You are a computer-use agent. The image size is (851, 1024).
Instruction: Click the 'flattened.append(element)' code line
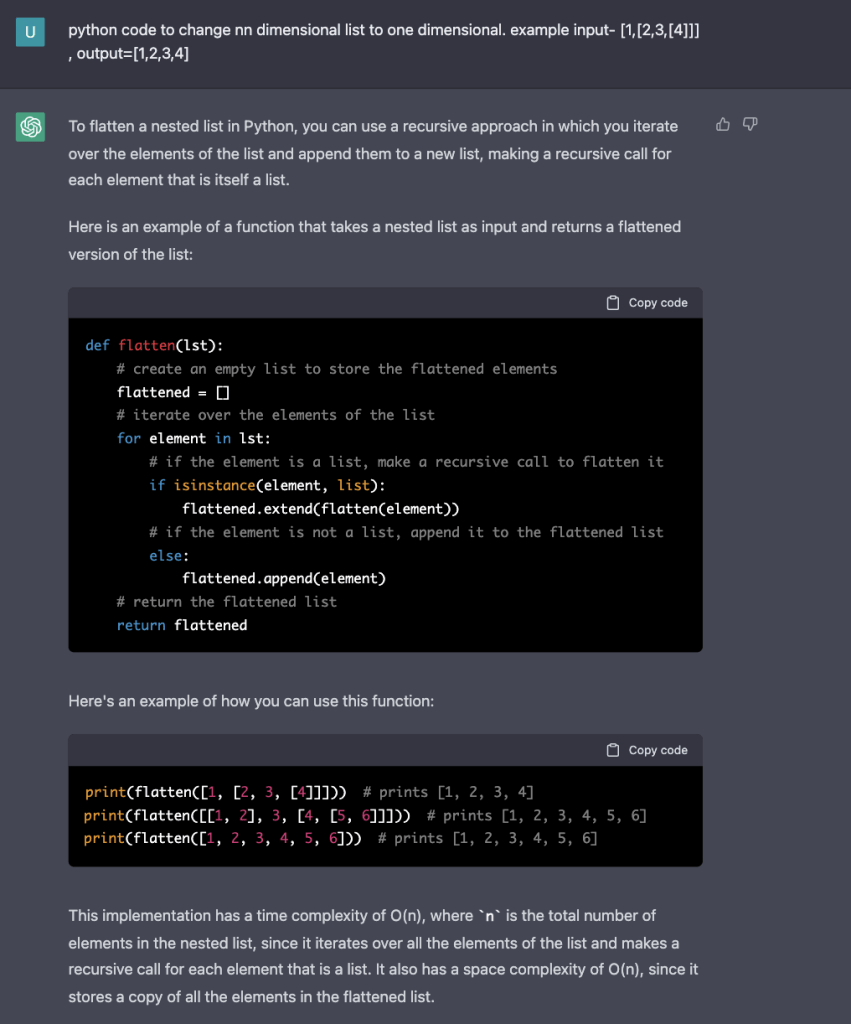click(x=283, y=578)
